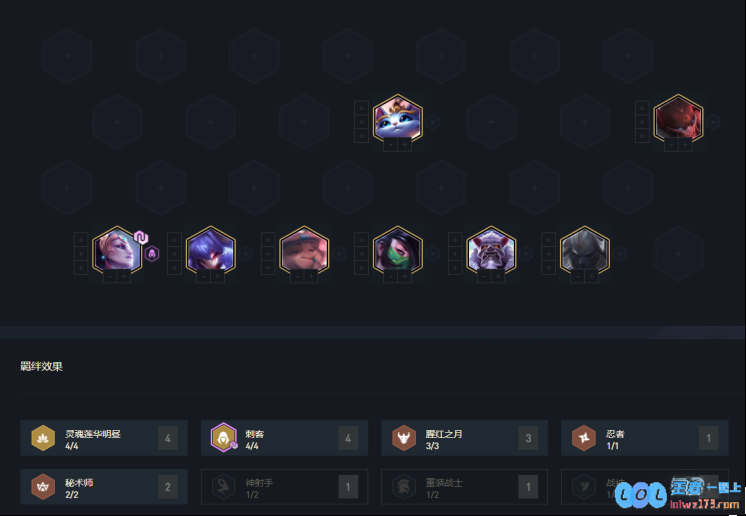Viewport: 746px width, 516px height.
Task: Decrease star level under the red demon champion
Action: 671,145
